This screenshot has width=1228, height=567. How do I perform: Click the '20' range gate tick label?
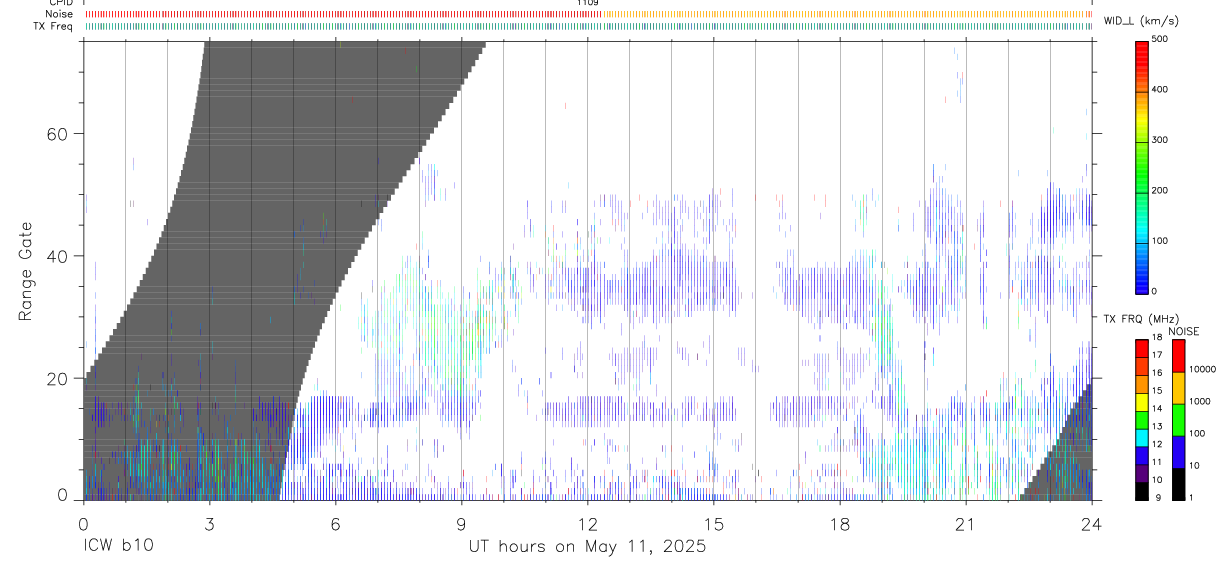[58, 378]
